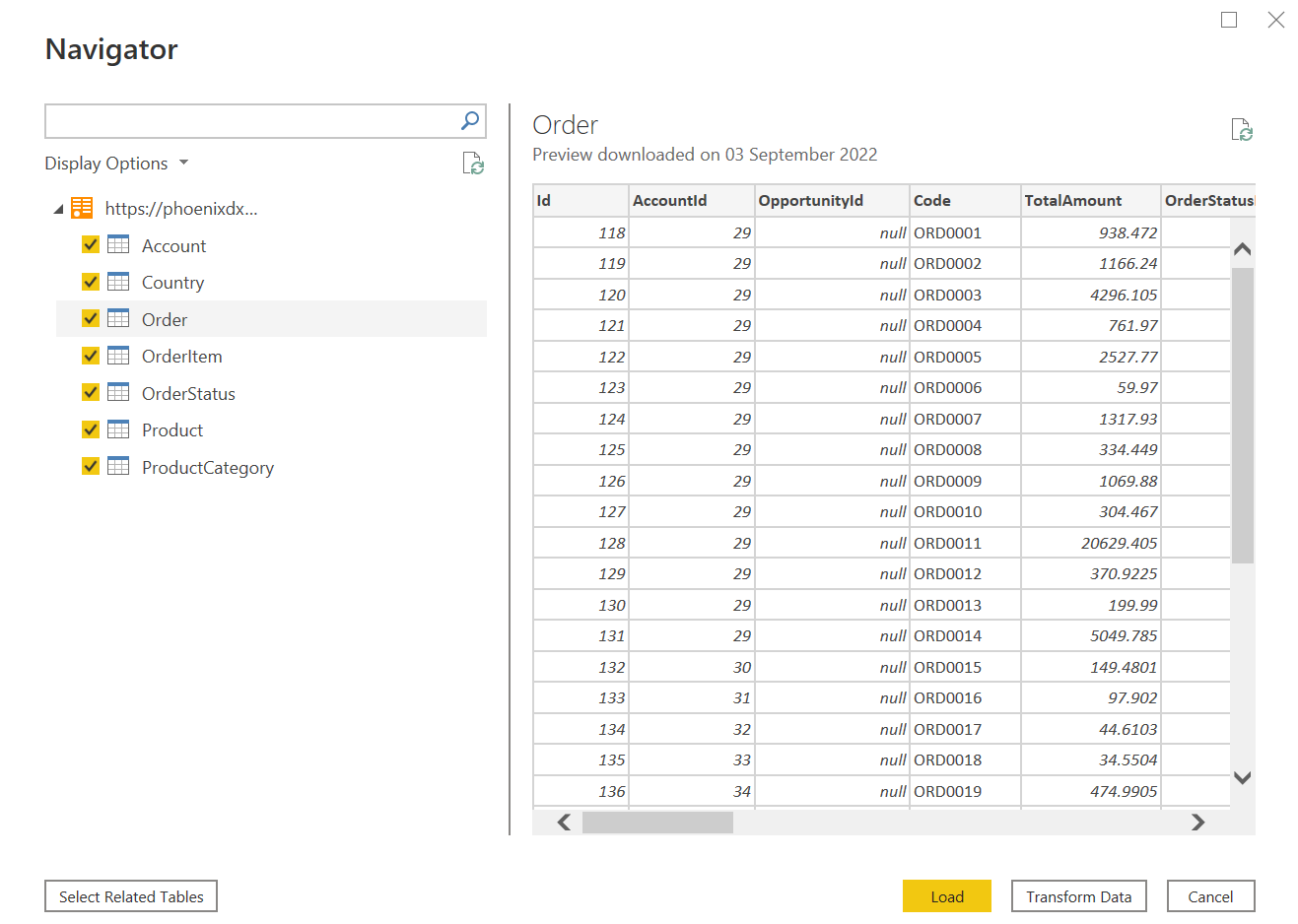The height and width of the screenshot is (924, 1298).
Task: Uncheck the Country table checkbox
Action: (91, 282)
